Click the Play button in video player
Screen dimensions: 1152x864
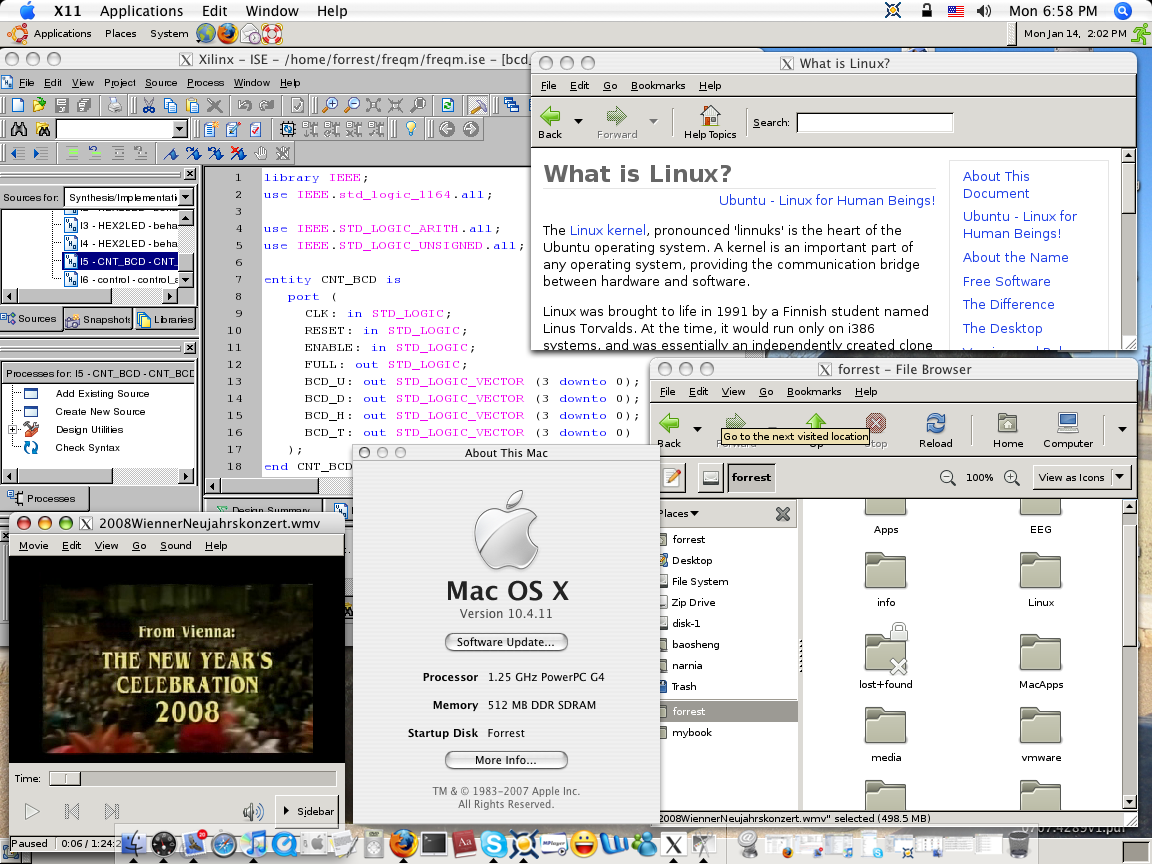point(32,811)
